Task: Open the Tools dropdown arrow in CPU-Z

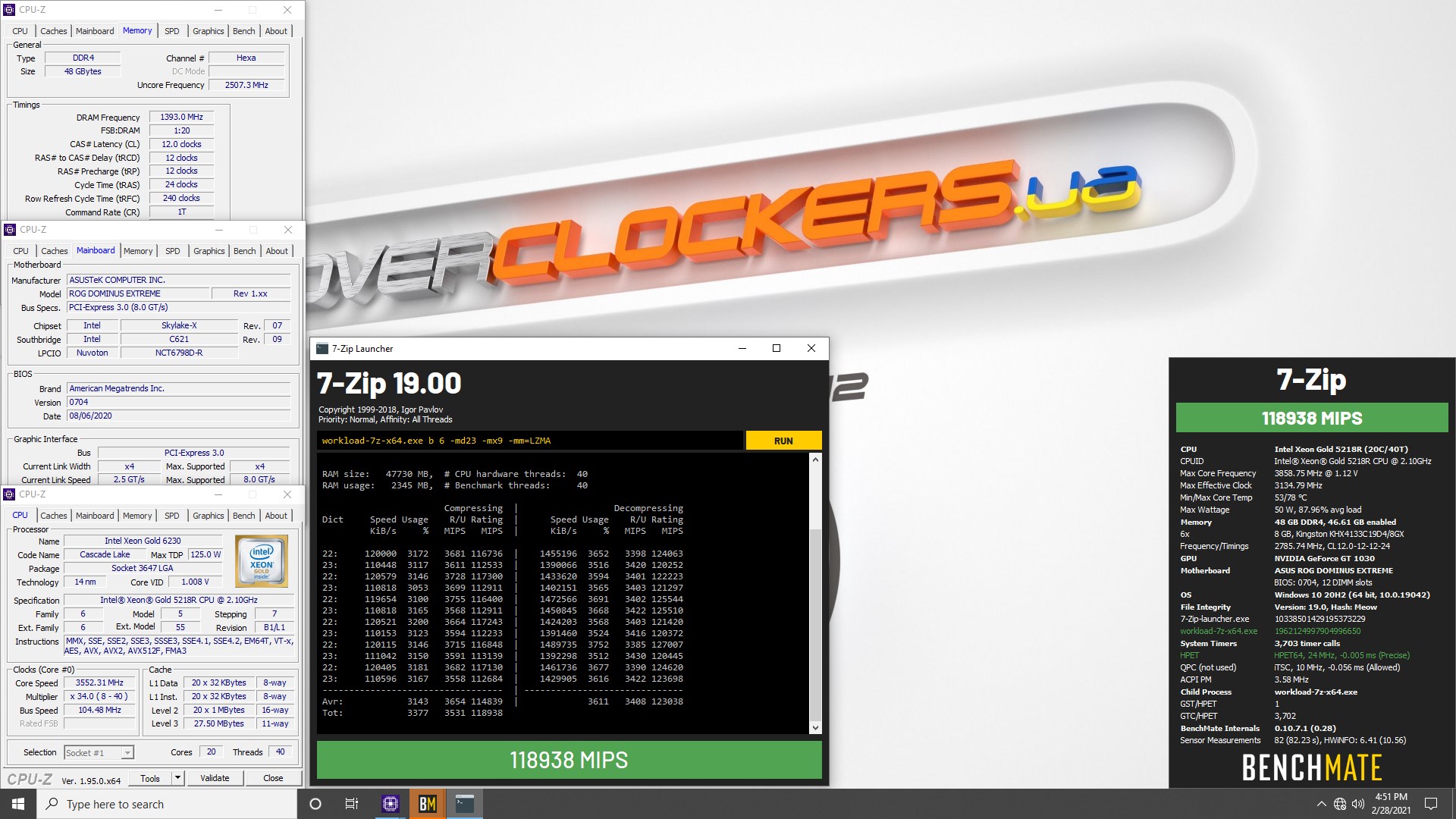Action: (x=177, y=778)
